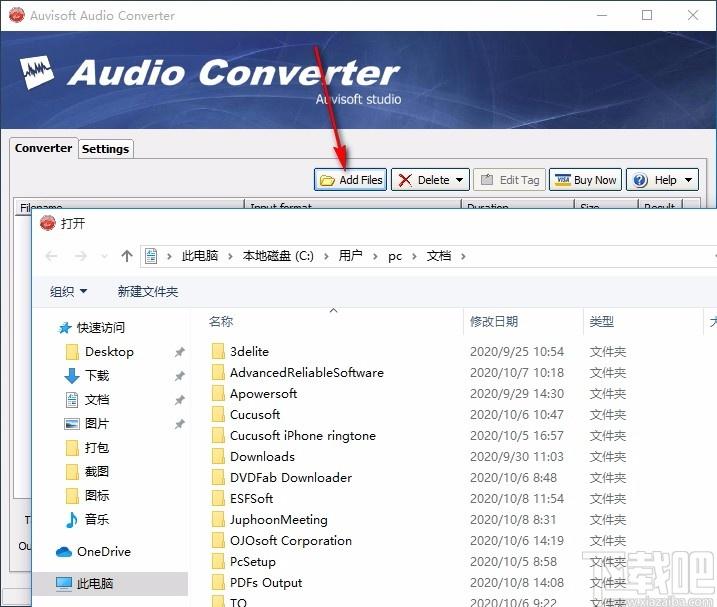Sort by 名称 column header

tap(221, 322)
